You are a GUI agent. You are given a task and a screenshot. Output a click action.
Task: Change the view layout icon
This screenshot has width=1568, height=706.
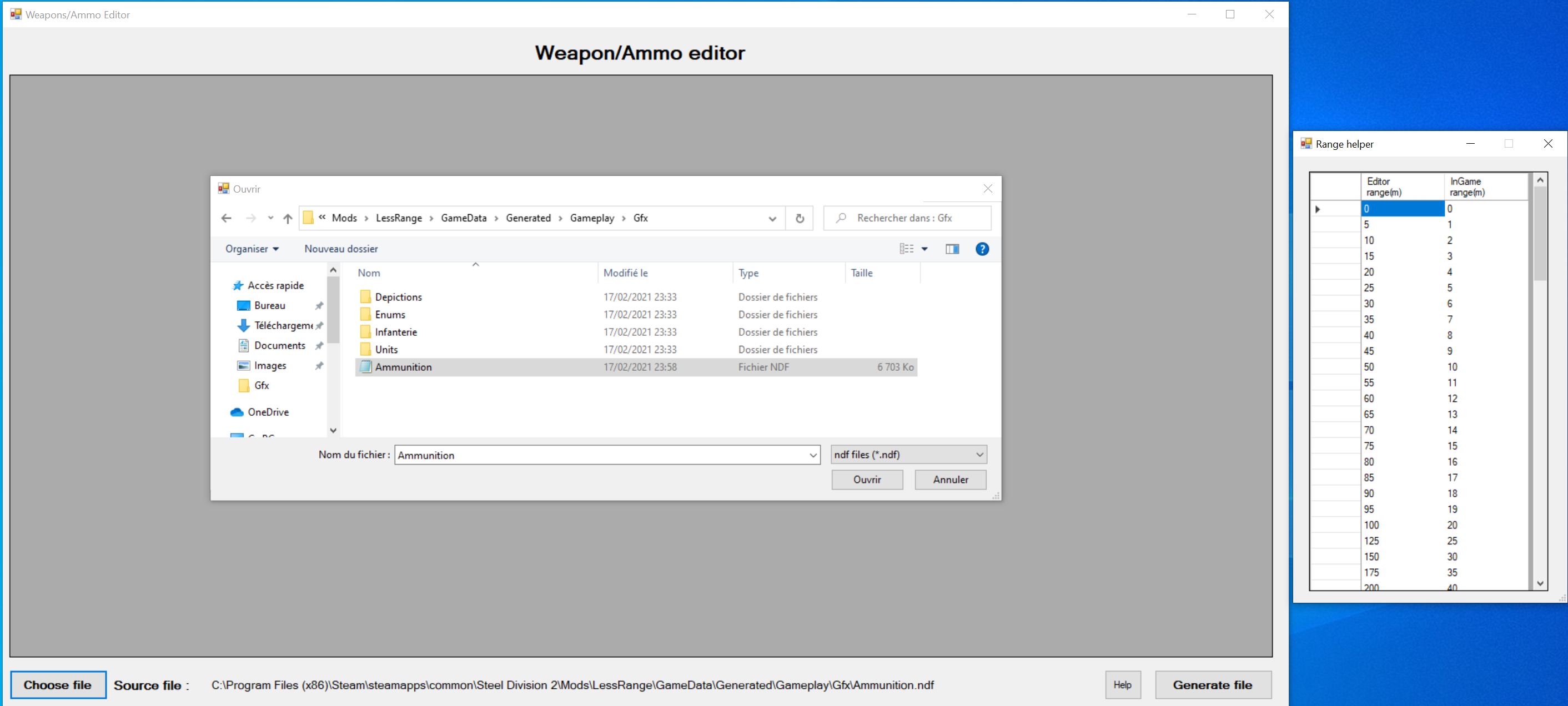[x=906, y=249]
